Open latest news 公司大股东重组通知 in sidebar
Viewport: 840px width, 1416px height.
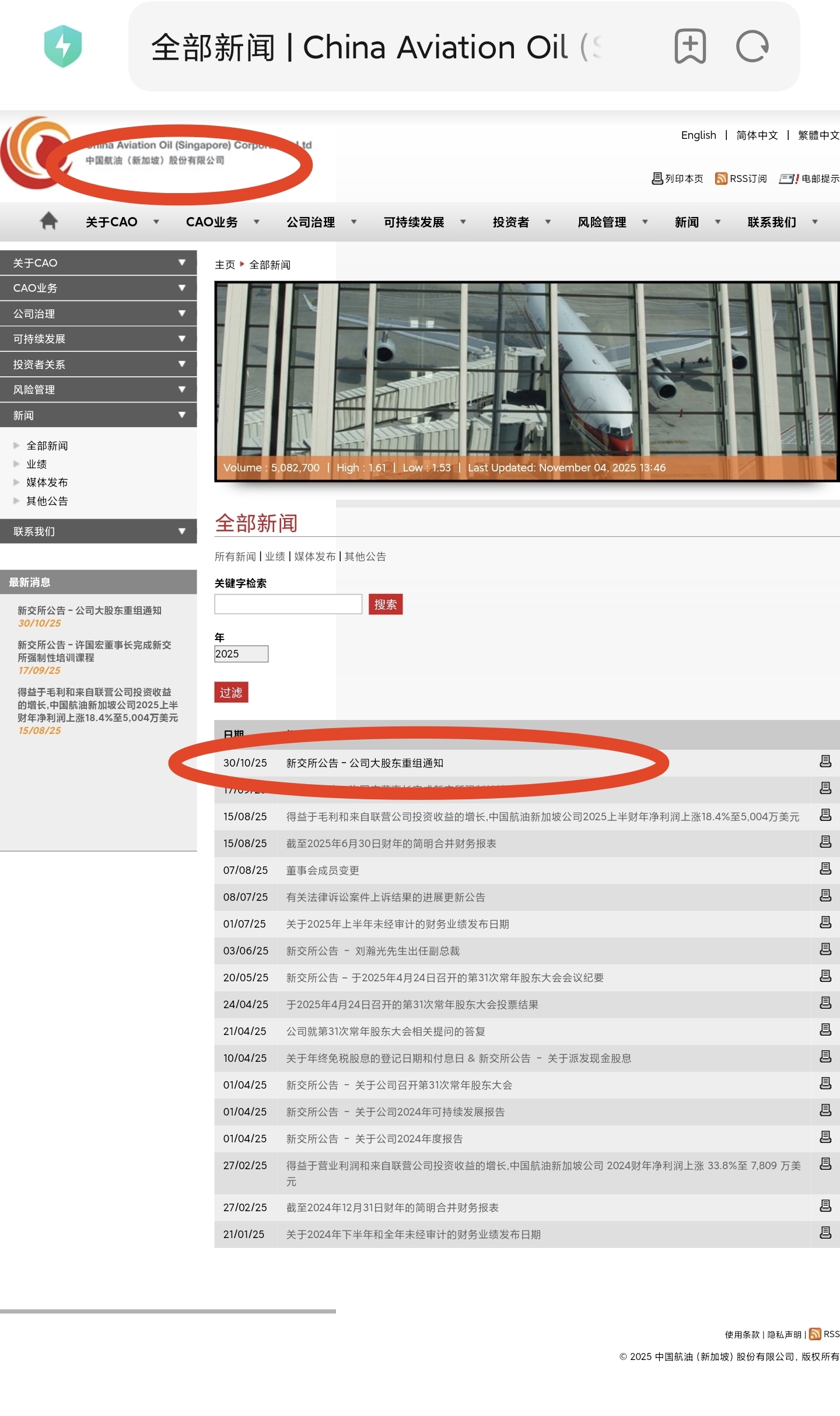[x=89, y=610]
